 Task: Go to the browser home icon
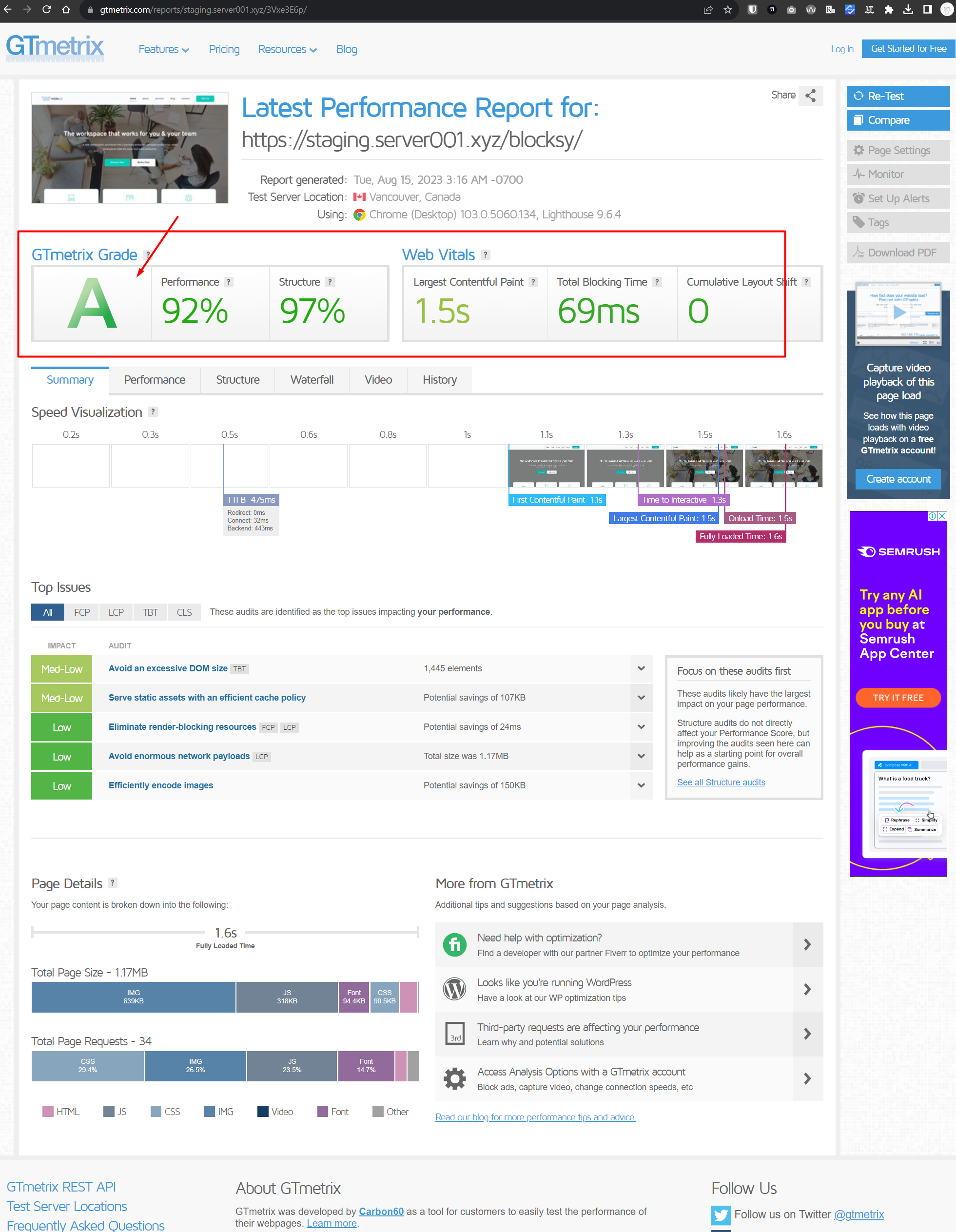[67, 10]
